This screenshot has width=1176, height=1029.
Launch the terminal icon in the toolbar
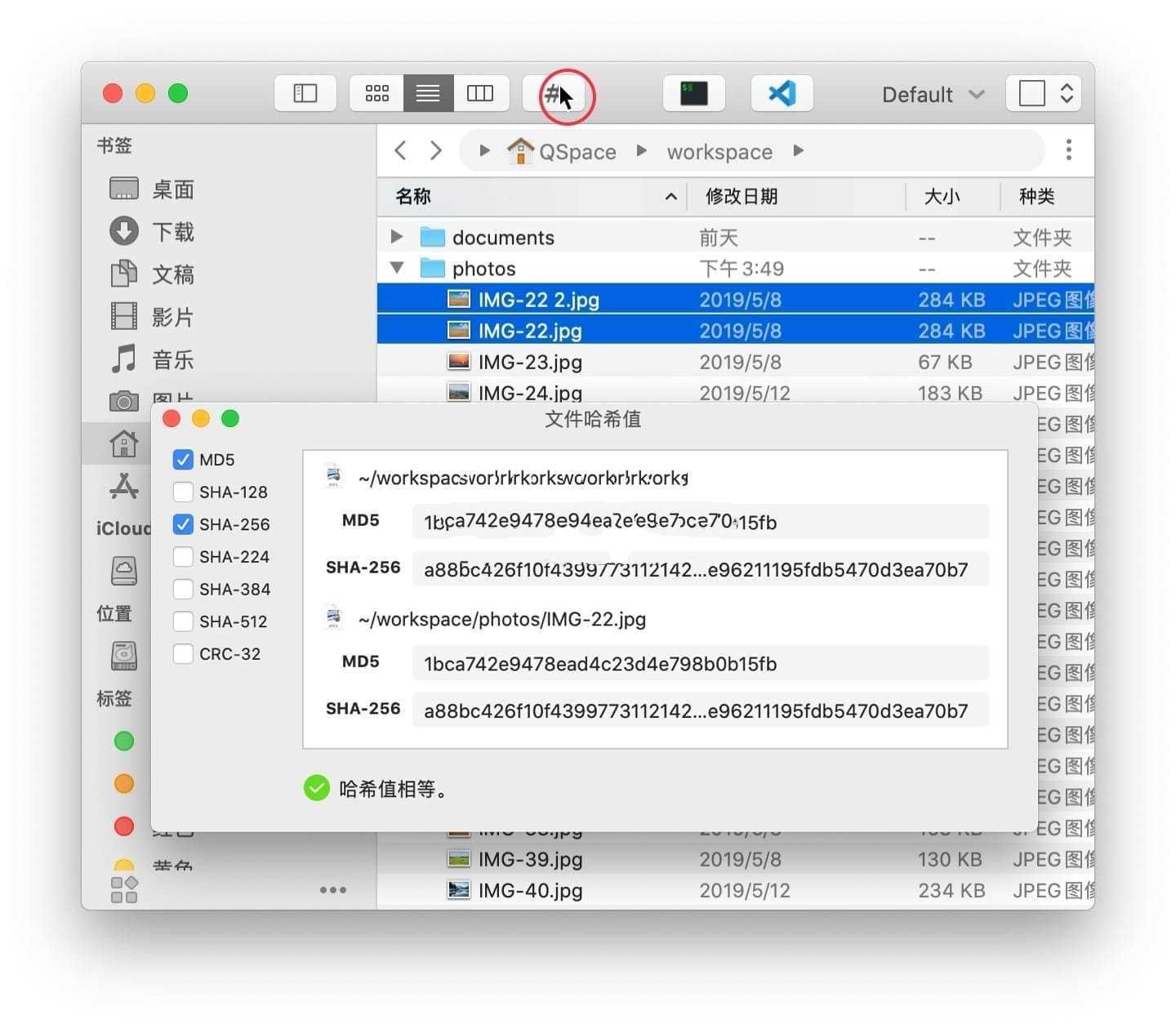[x=693, y=93]
